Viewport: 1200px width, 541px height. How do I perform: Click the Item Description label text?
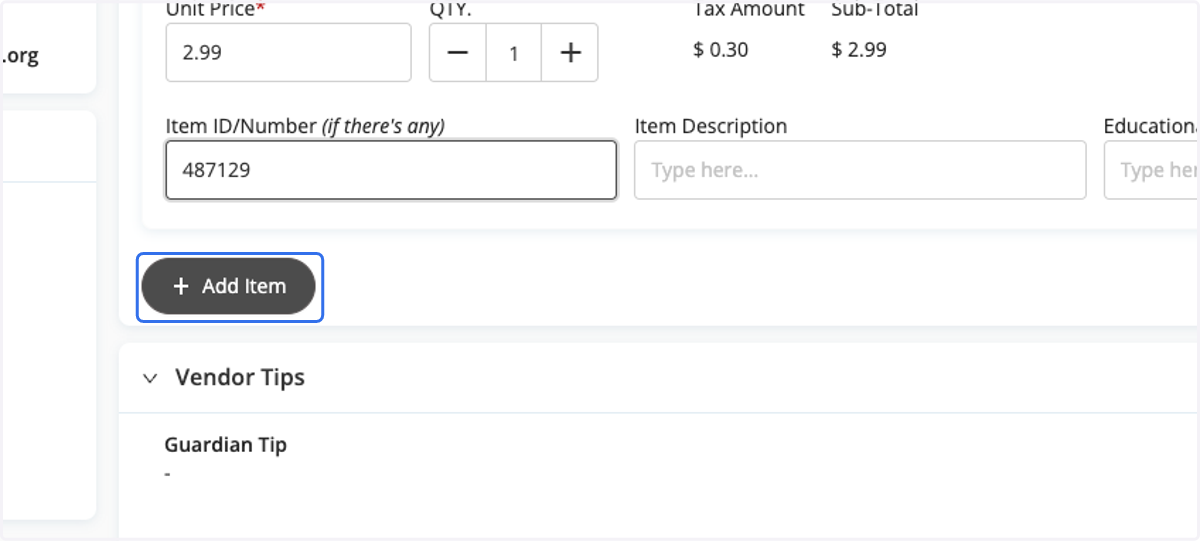[x=711, y=126]
